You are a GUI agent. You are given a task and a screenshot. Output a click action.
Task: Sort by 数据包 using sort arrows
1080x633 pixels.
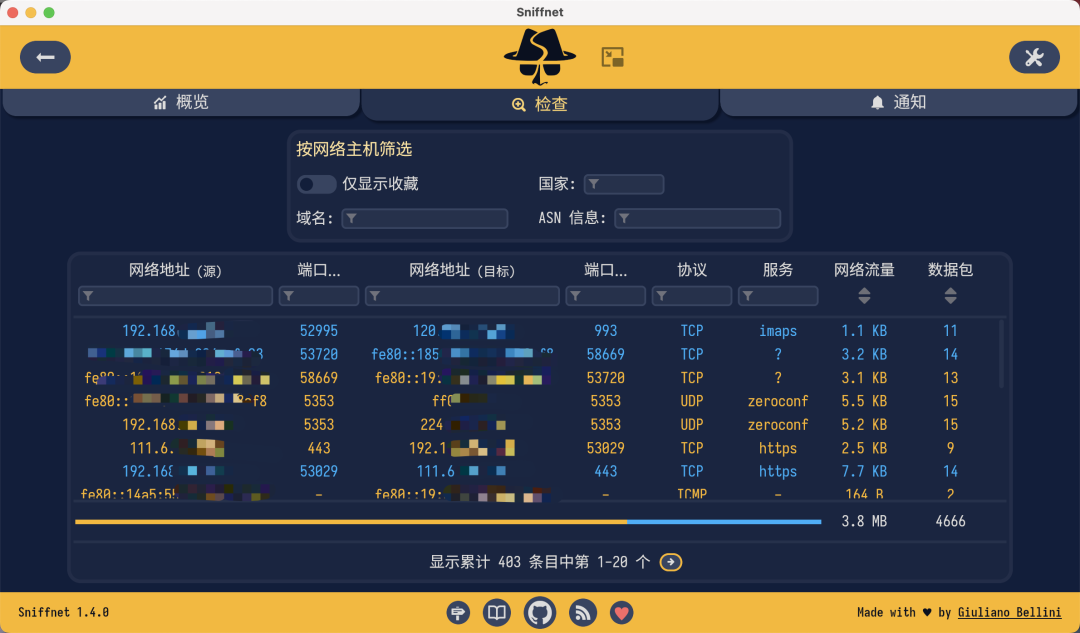click(950, 296)
